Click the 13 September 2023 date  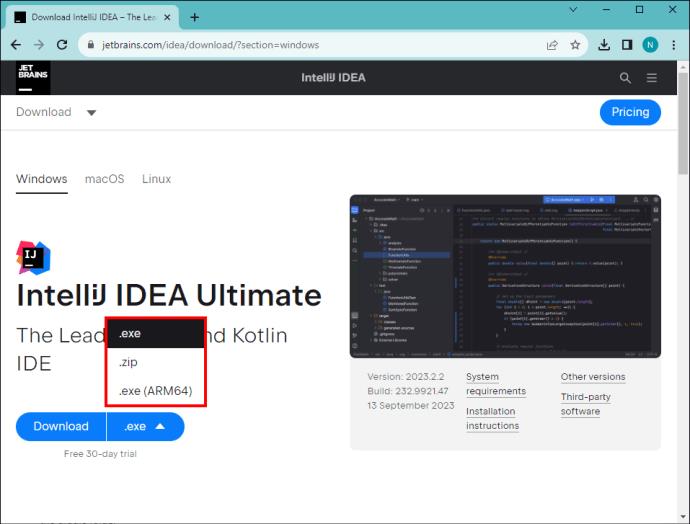pos(411,406)
